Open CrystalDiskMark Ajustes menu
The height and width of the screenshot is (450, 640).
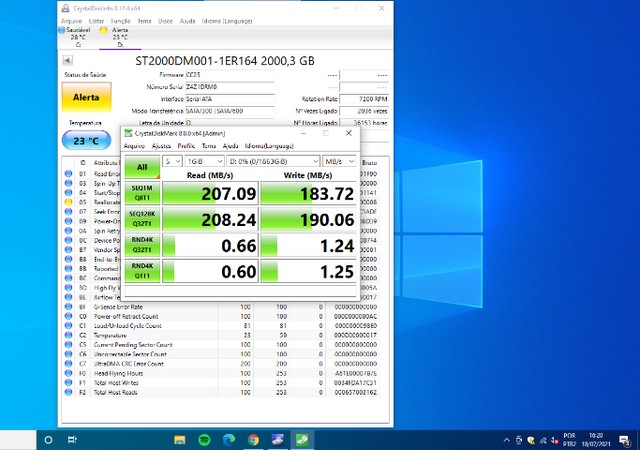click(161, 146)
